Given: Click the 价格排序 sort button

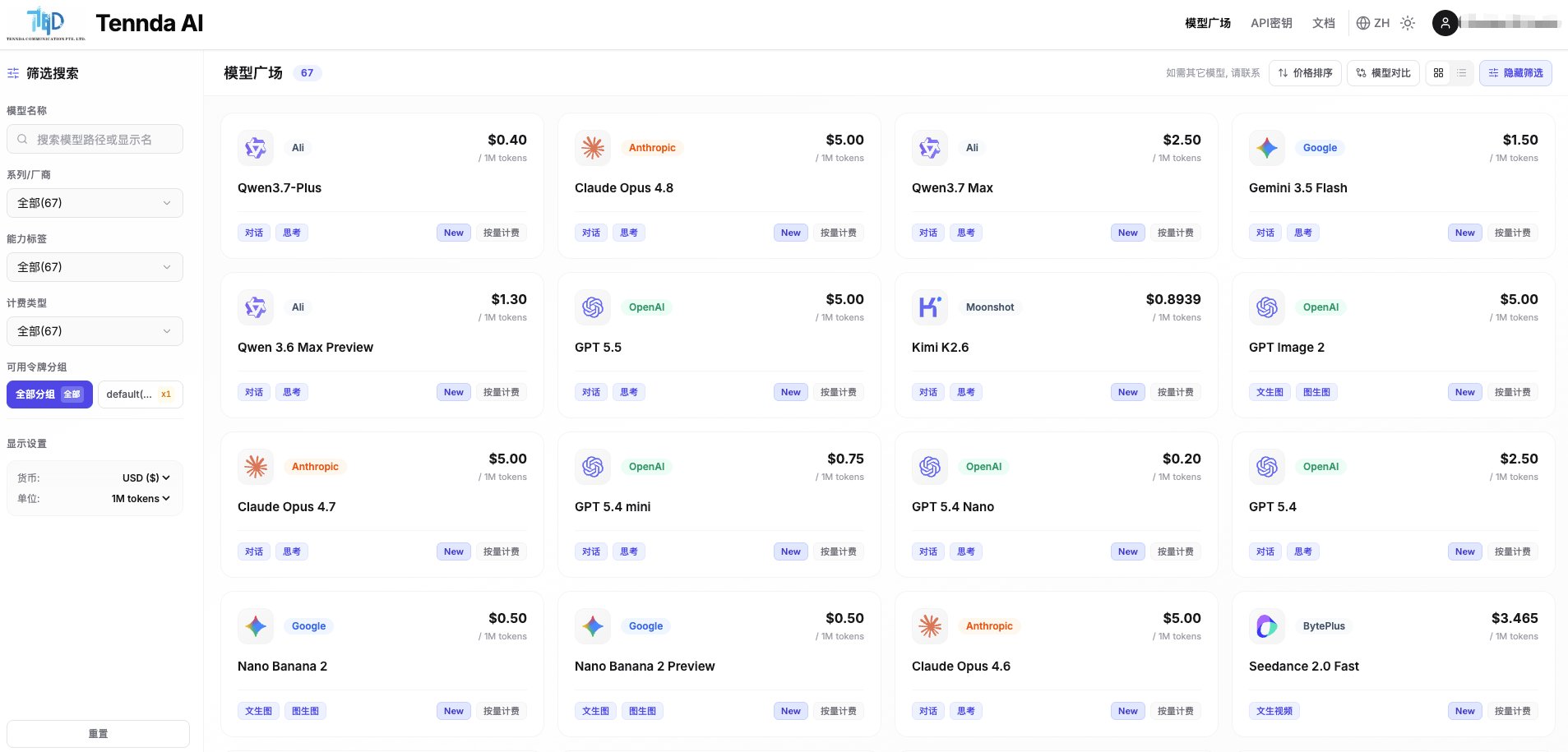Looking at the screenshot, I should pyautogui.click(x=1306, y=73).
